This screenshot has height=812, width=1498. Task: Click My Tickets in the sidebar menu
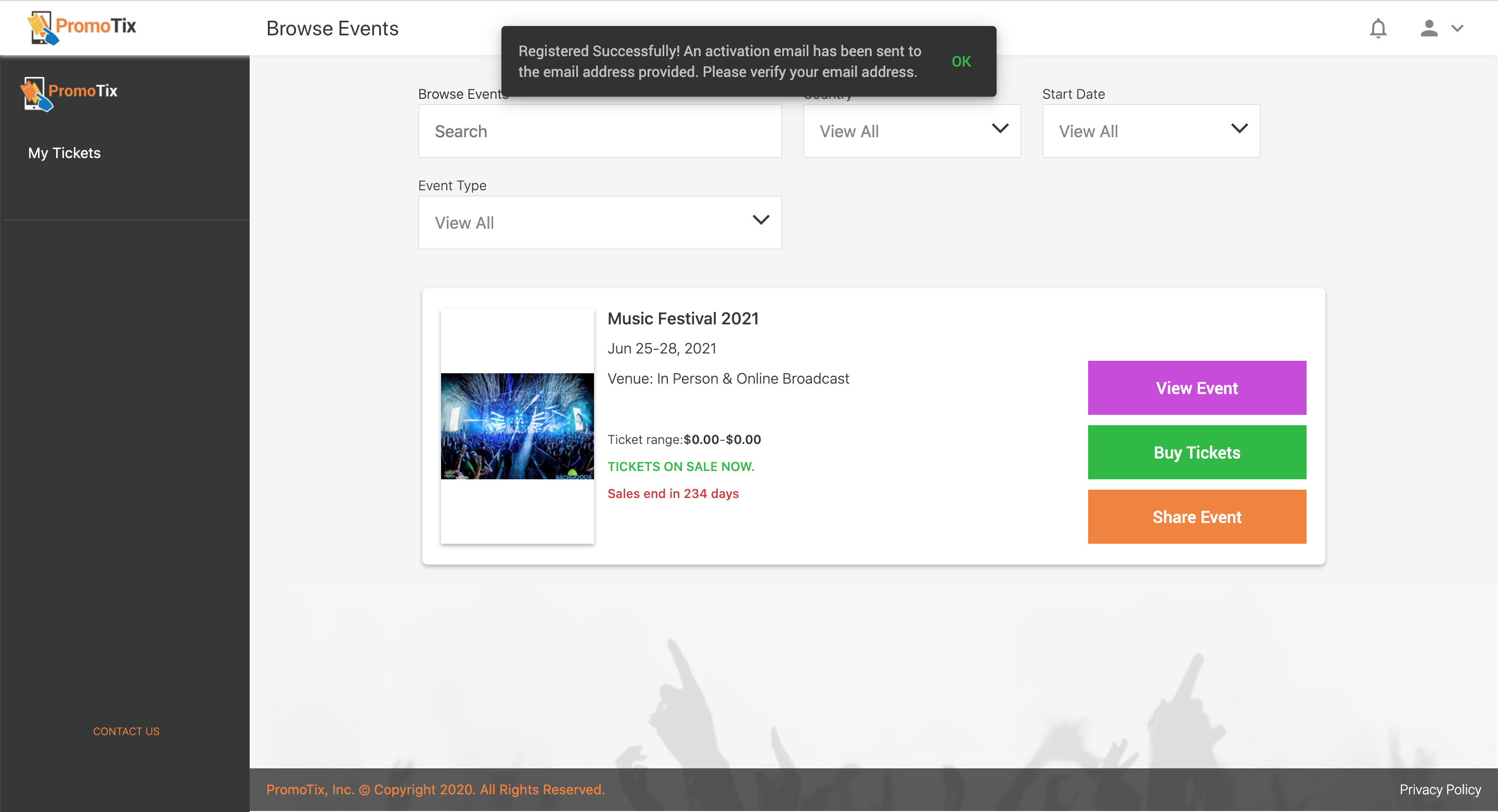(65, 152)
